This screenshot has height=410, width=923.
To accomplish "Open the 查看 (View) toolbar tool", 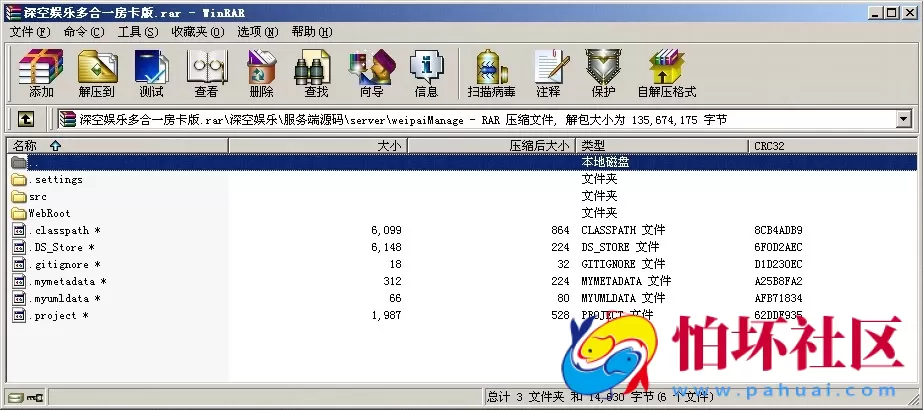I will coord(206,73).
